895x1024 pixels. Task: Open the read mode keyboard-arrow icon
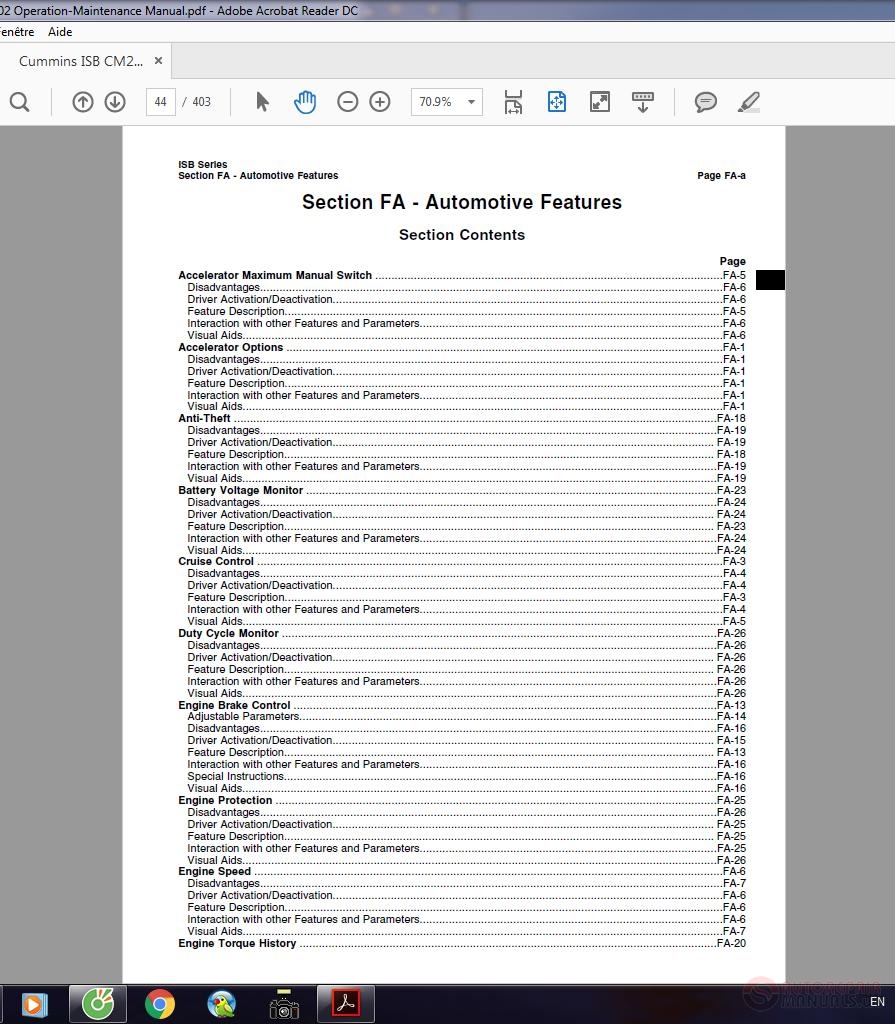pyautogui.click(x=643, y=102)
